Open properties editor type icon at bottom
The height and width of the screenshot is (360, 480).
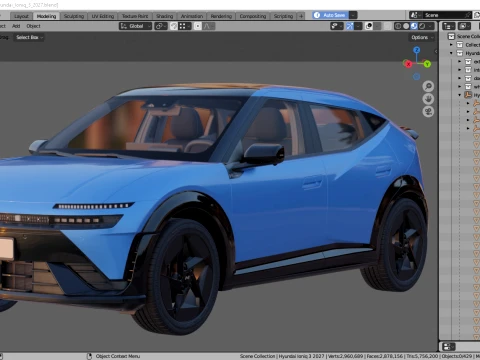pos(449,347)
